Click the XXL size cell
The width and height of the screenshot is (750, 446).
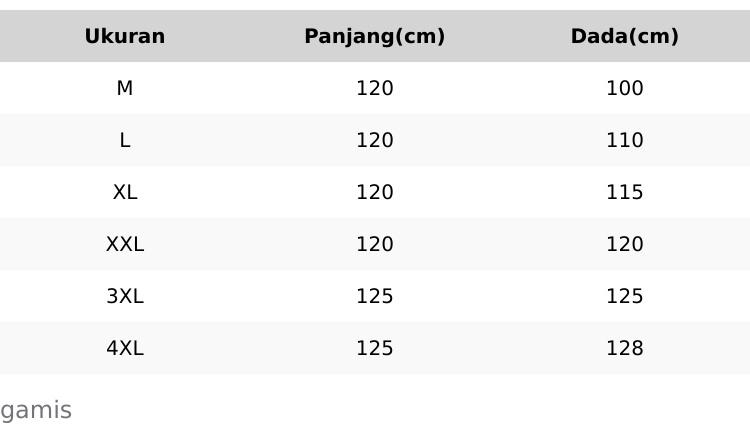point(125,245)
